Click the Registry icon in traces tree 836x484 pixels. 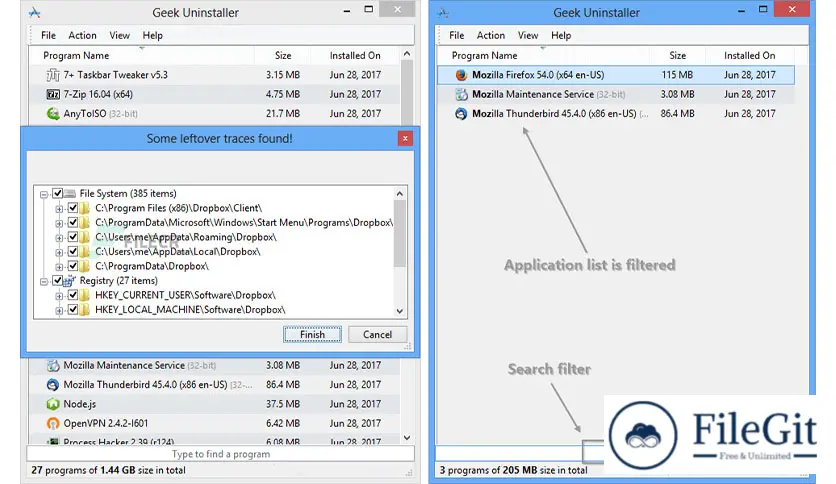tap(69, 281)
